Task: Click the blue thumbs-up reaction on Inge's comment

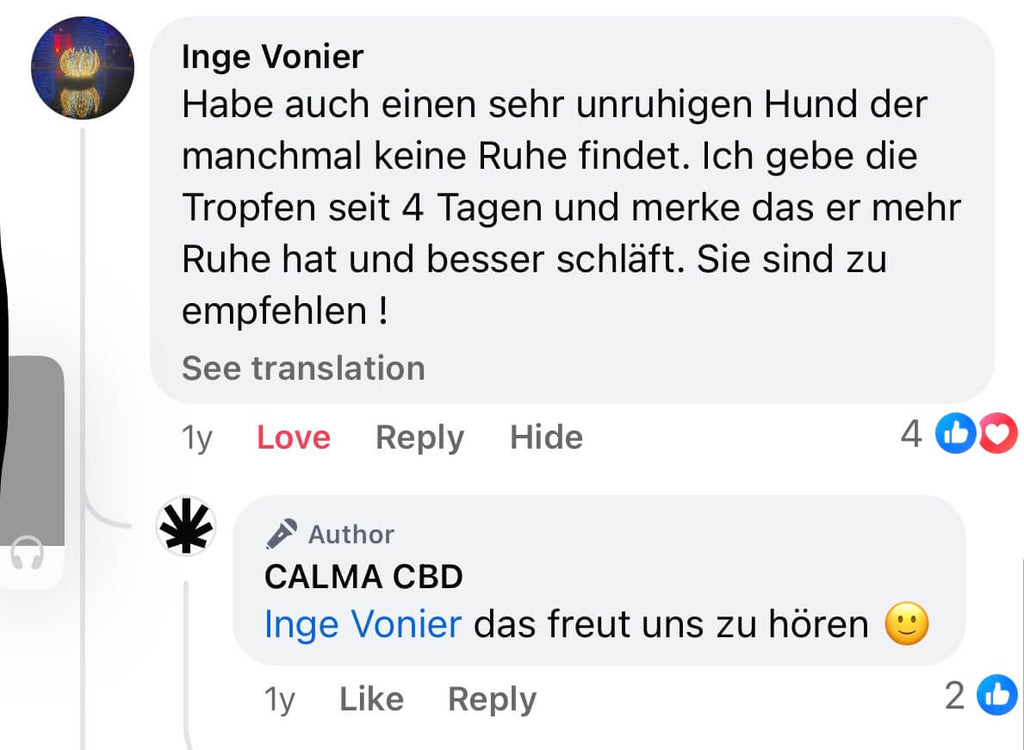Action: [x=954, y=434]
